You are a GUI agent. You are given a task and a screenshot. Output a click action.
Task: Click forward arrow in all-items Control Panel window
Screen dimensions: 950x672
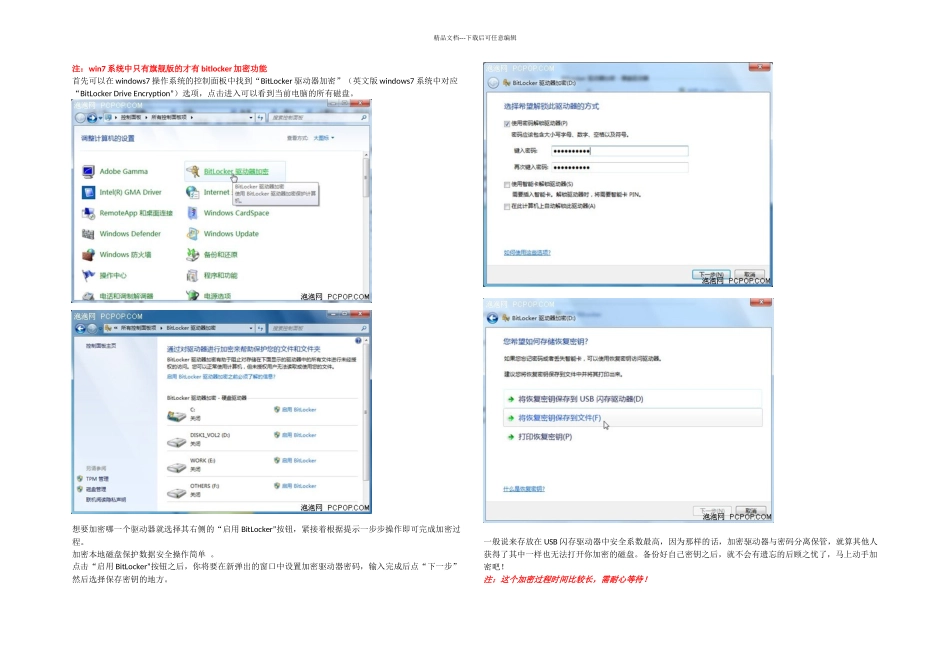(x=91, y=118)
